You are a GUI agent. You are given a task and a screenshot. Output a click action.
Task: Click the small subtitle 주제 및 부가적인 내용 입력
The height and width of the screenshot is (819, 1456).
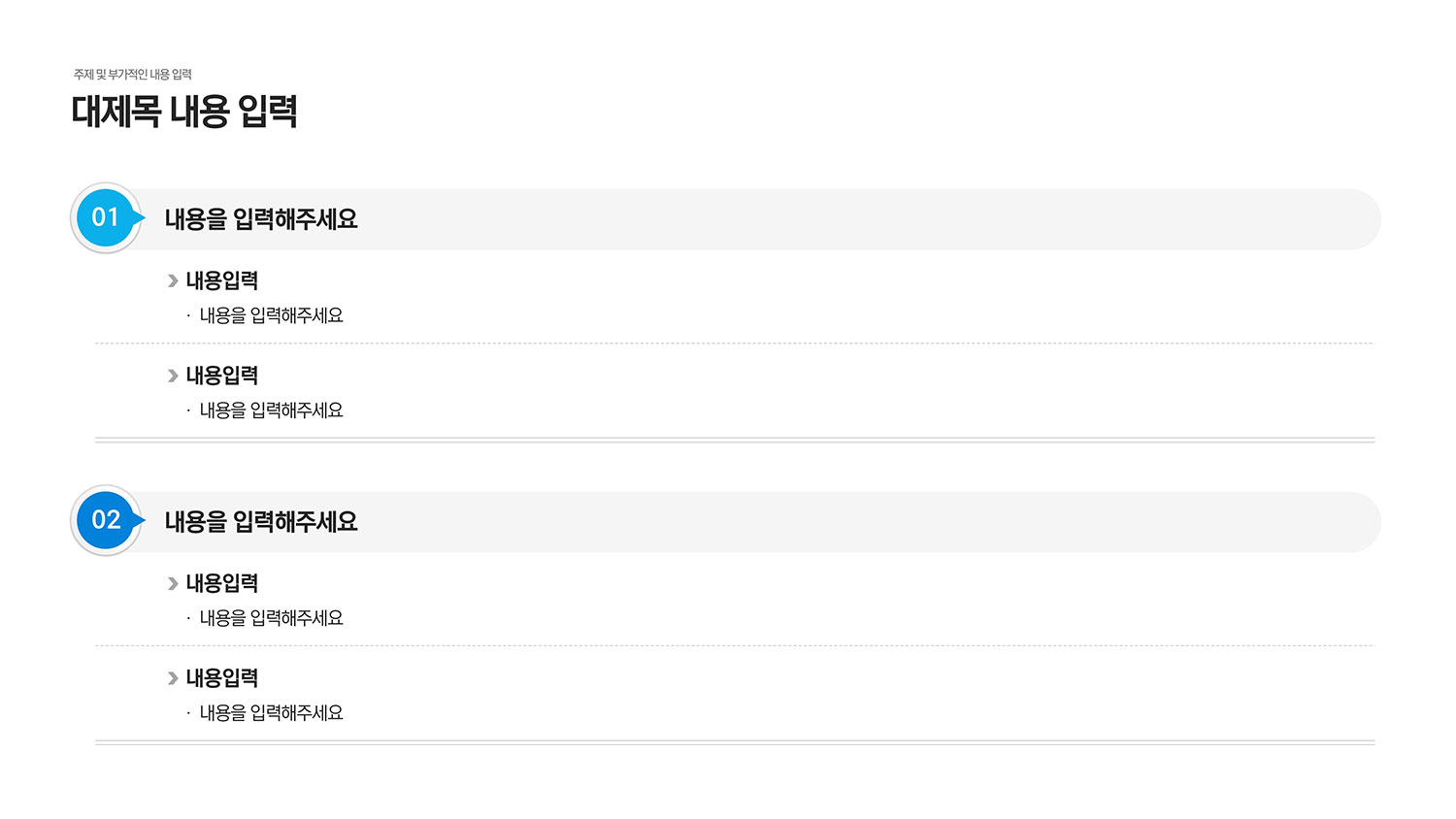pos(133,75)
